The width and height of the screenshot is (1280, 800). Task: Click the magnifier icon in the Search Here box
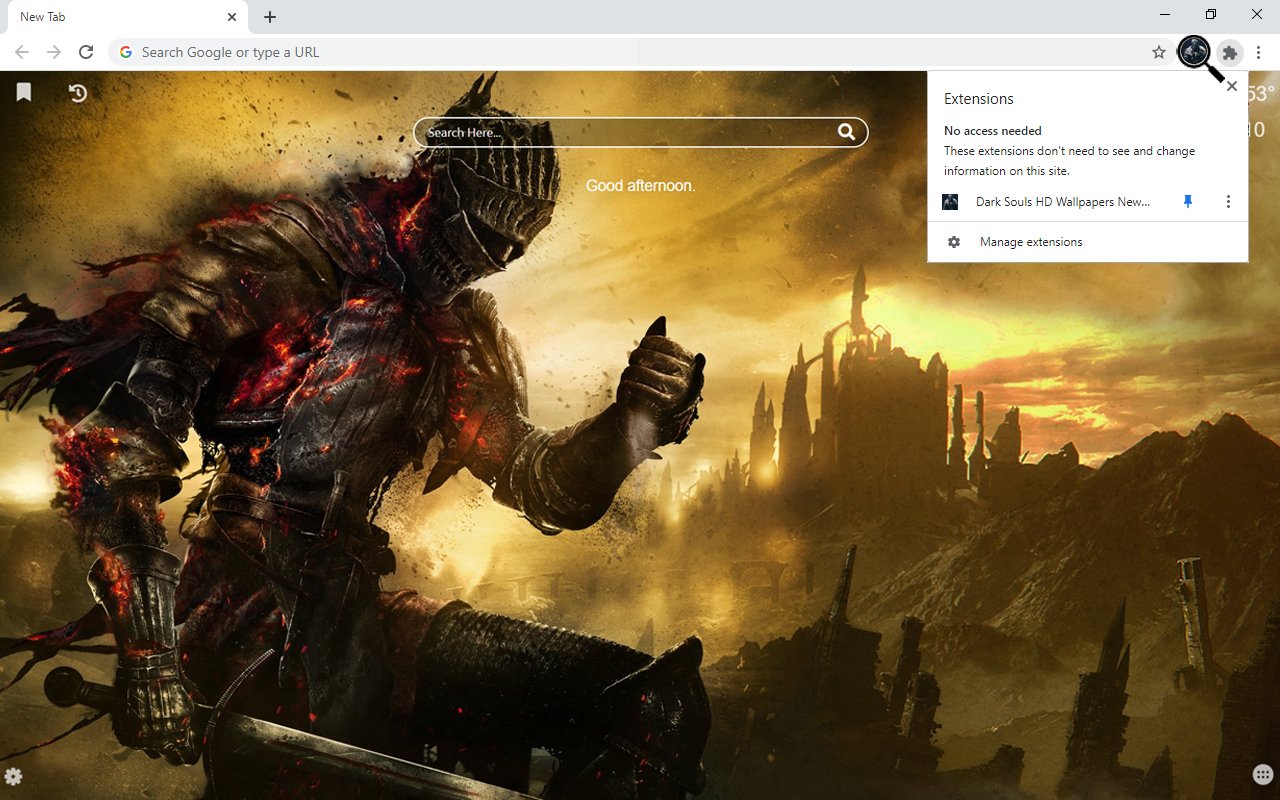(847, 132)
